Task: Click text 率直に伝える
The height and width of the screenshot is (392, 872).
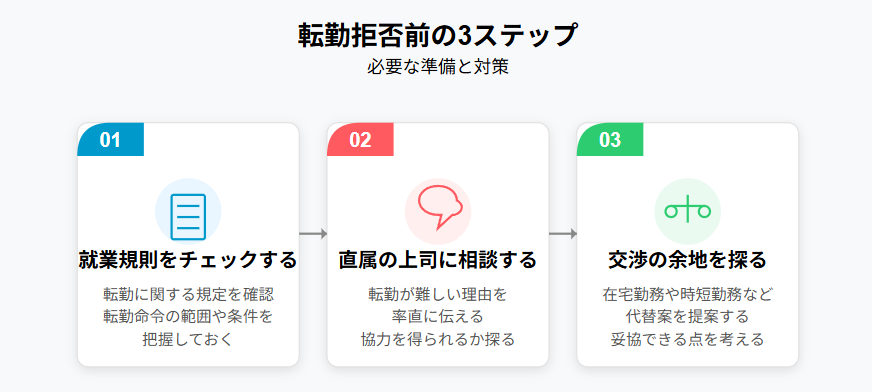Action: coord(438,317)
